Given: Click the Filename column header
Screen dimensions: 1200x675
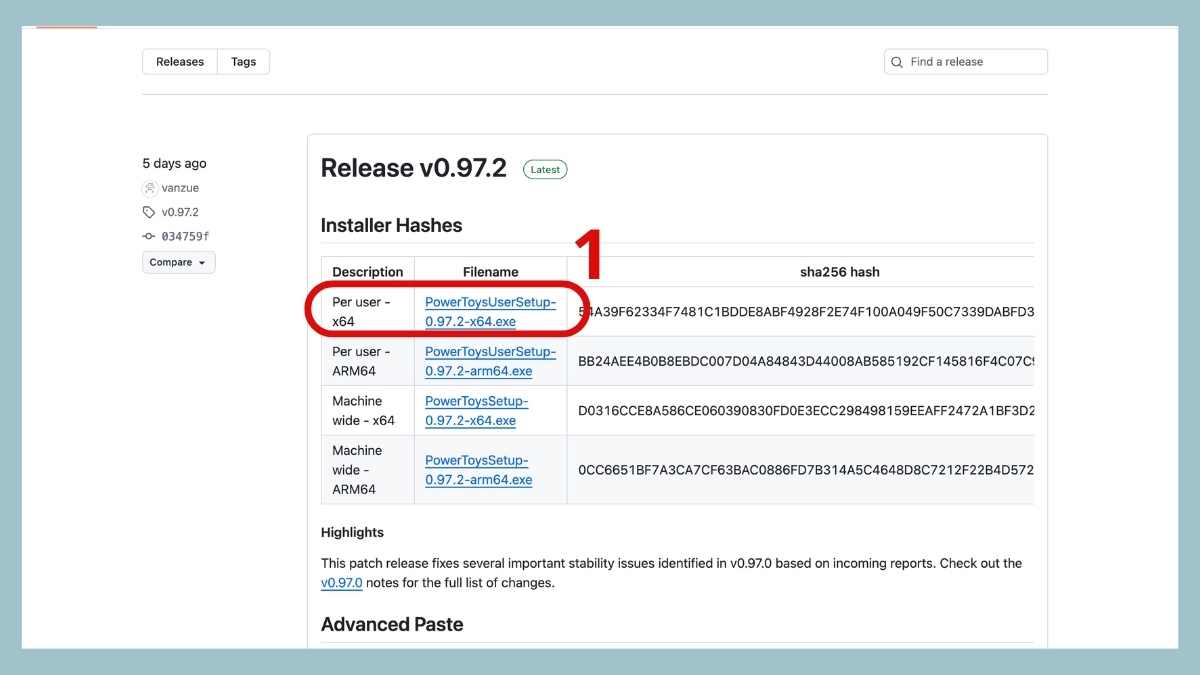Looking at the screenshot, I should 491,272.
